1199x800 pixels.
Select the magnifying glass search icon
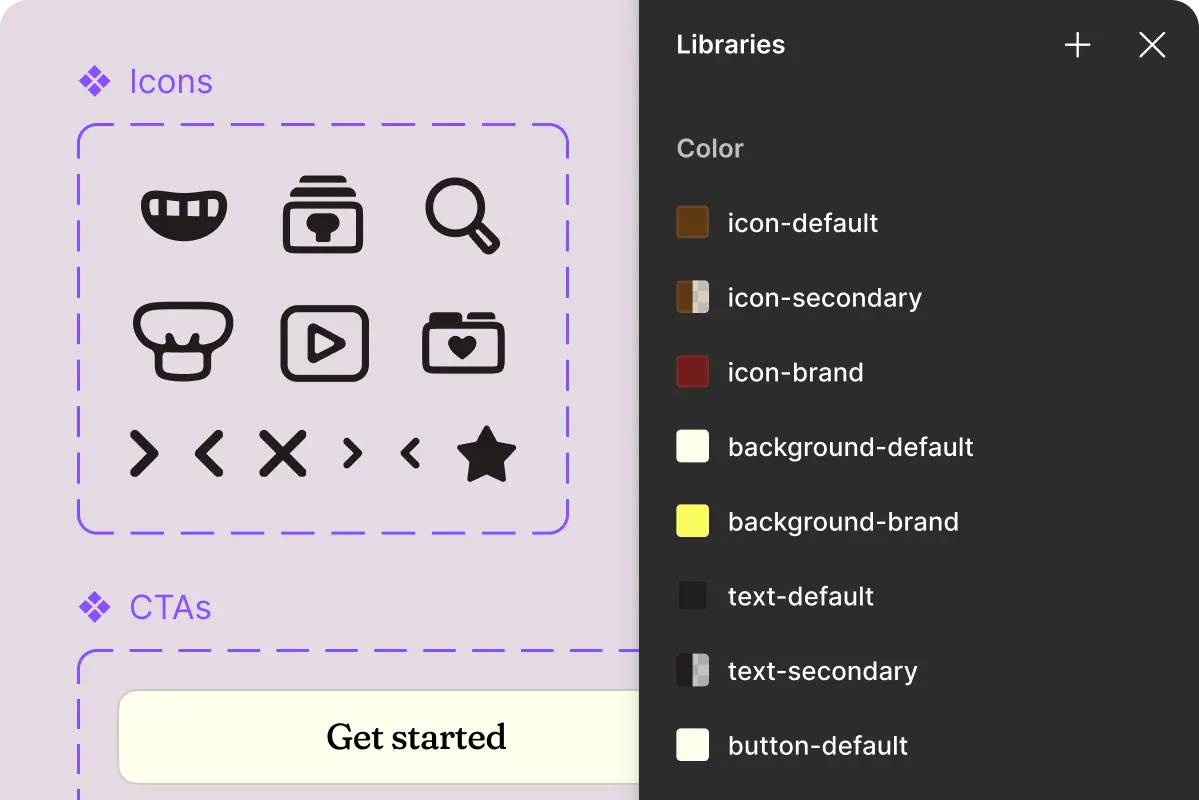click(463, 215)
